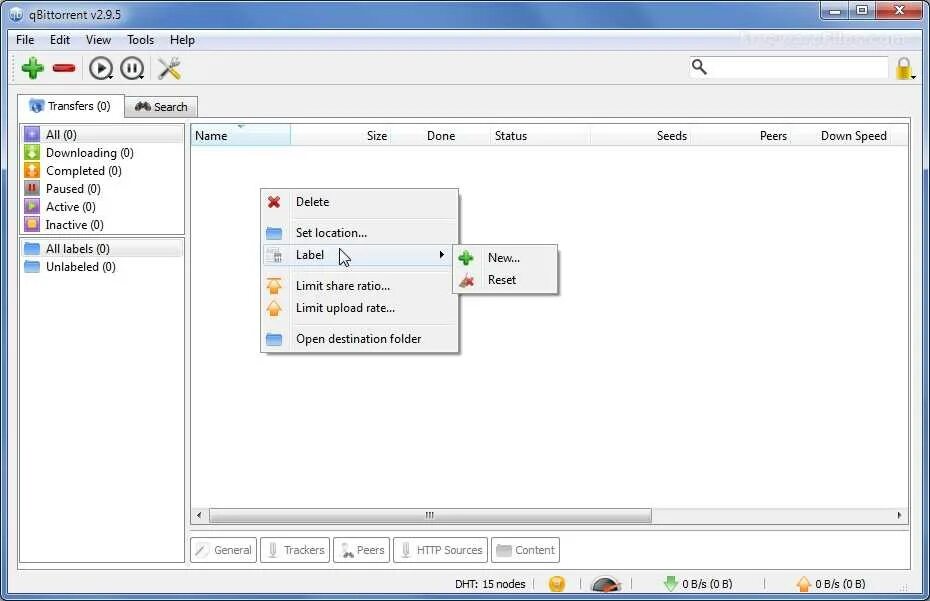Screen dimensions: 930x601
Task: Sort by the Status column header
Action: 540,136
